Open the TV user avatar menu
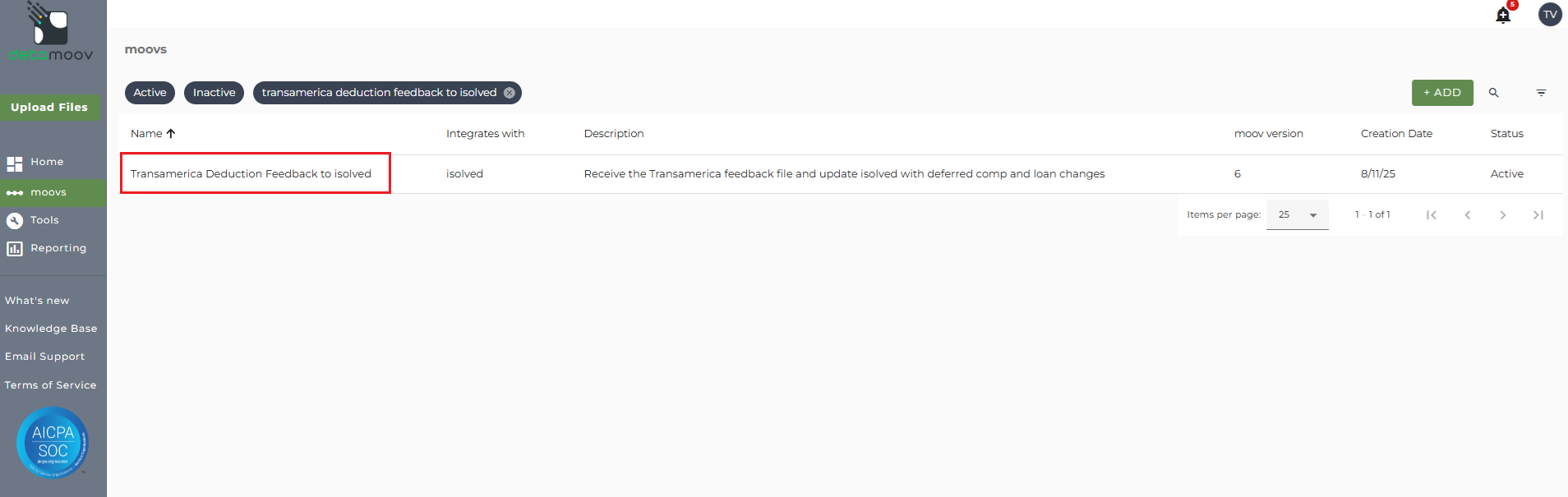Viewport: 1568px width, 497px height. pos(1550,15)
